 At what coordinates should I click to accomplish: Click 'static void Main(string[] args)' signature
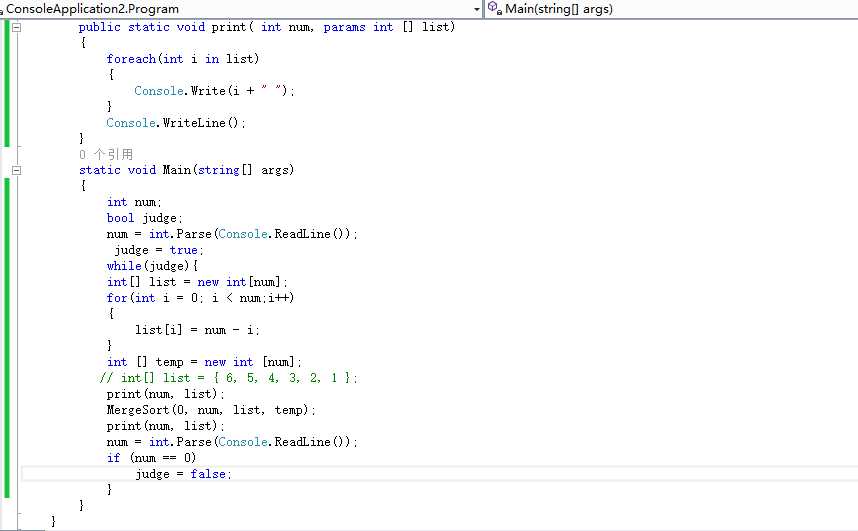[187, 170]
